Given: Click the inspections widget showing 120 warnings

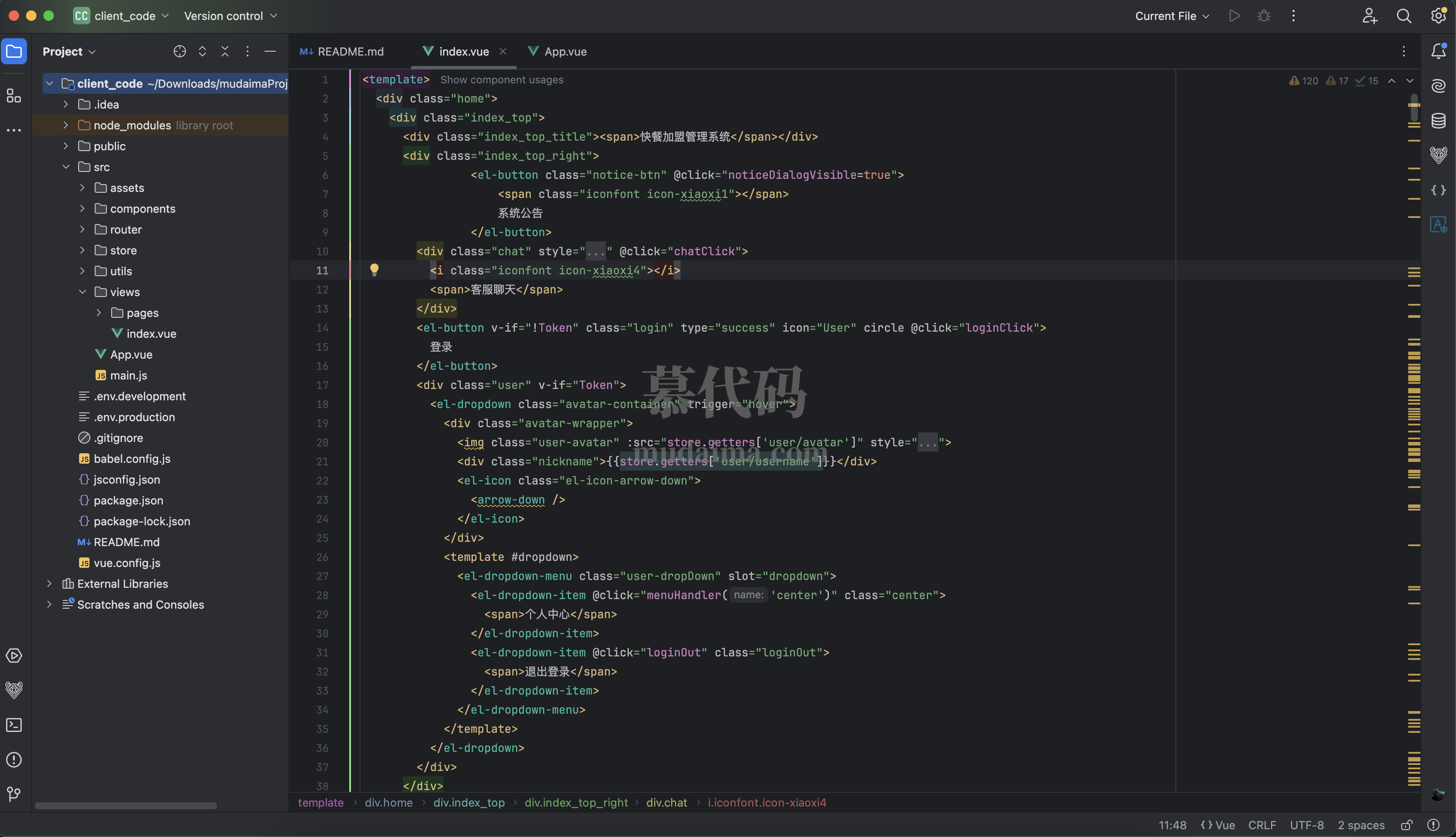Looking at the screenshot, I should point(1304,80).
